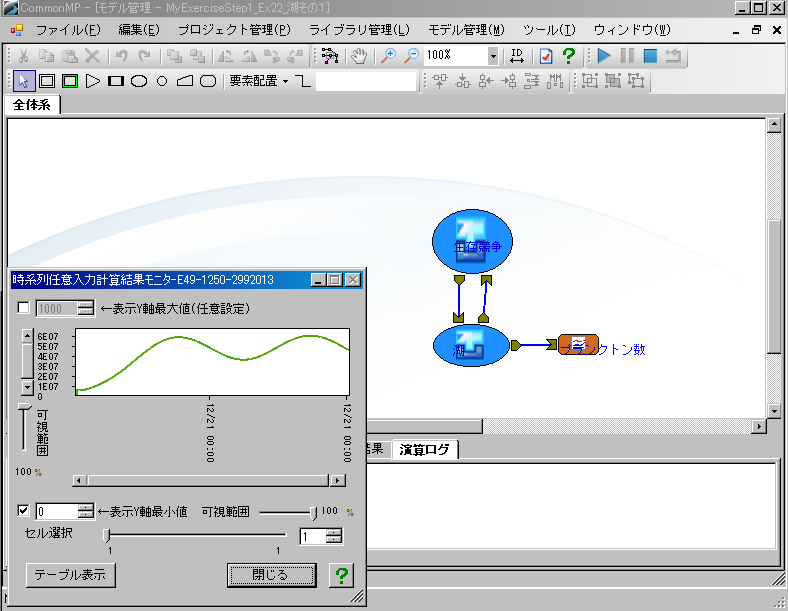Open the ファイル(F) menu

click(68, 30)
